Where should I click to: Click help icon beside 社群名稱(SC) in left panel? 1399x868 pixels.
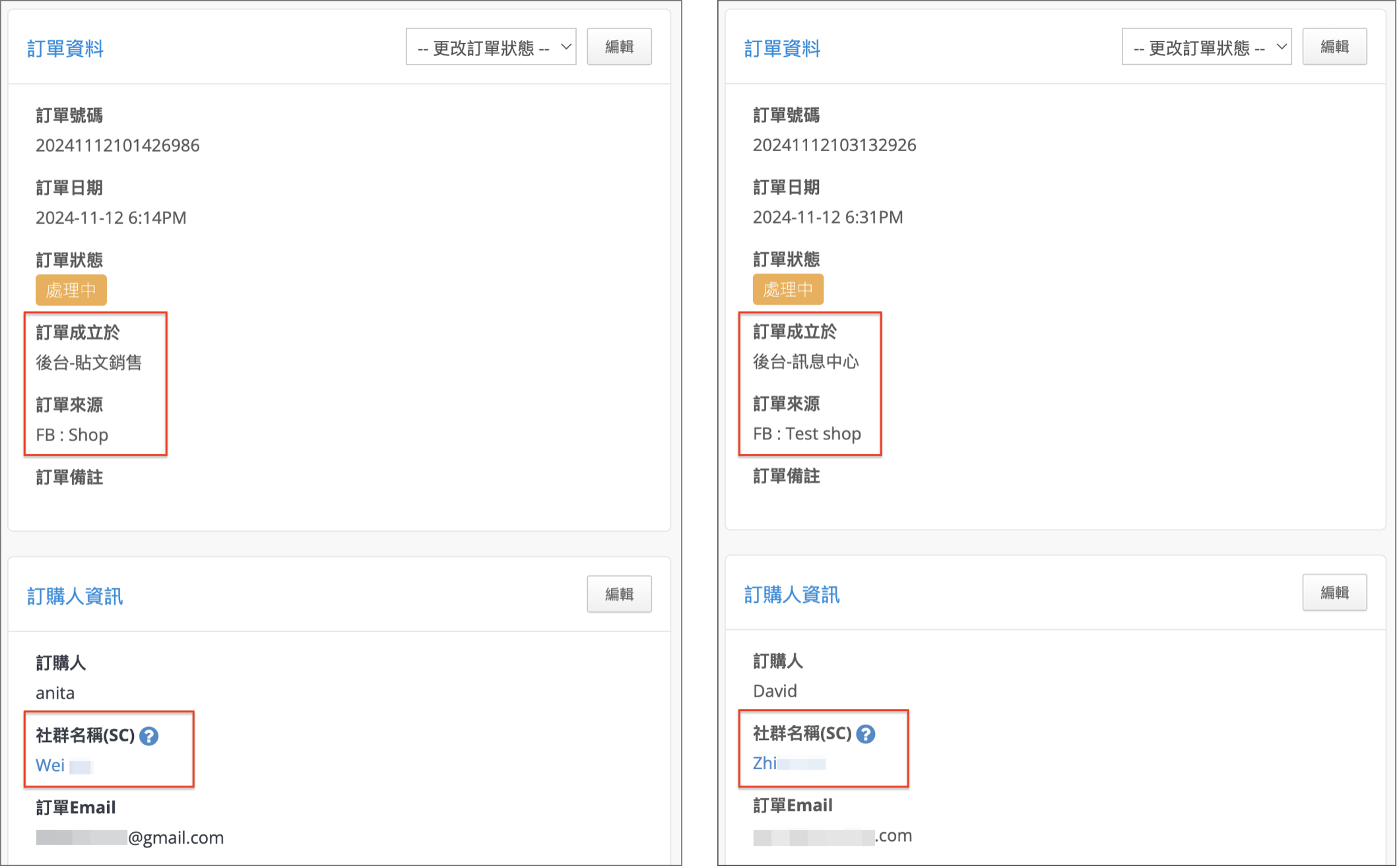(x=149, y=736)
